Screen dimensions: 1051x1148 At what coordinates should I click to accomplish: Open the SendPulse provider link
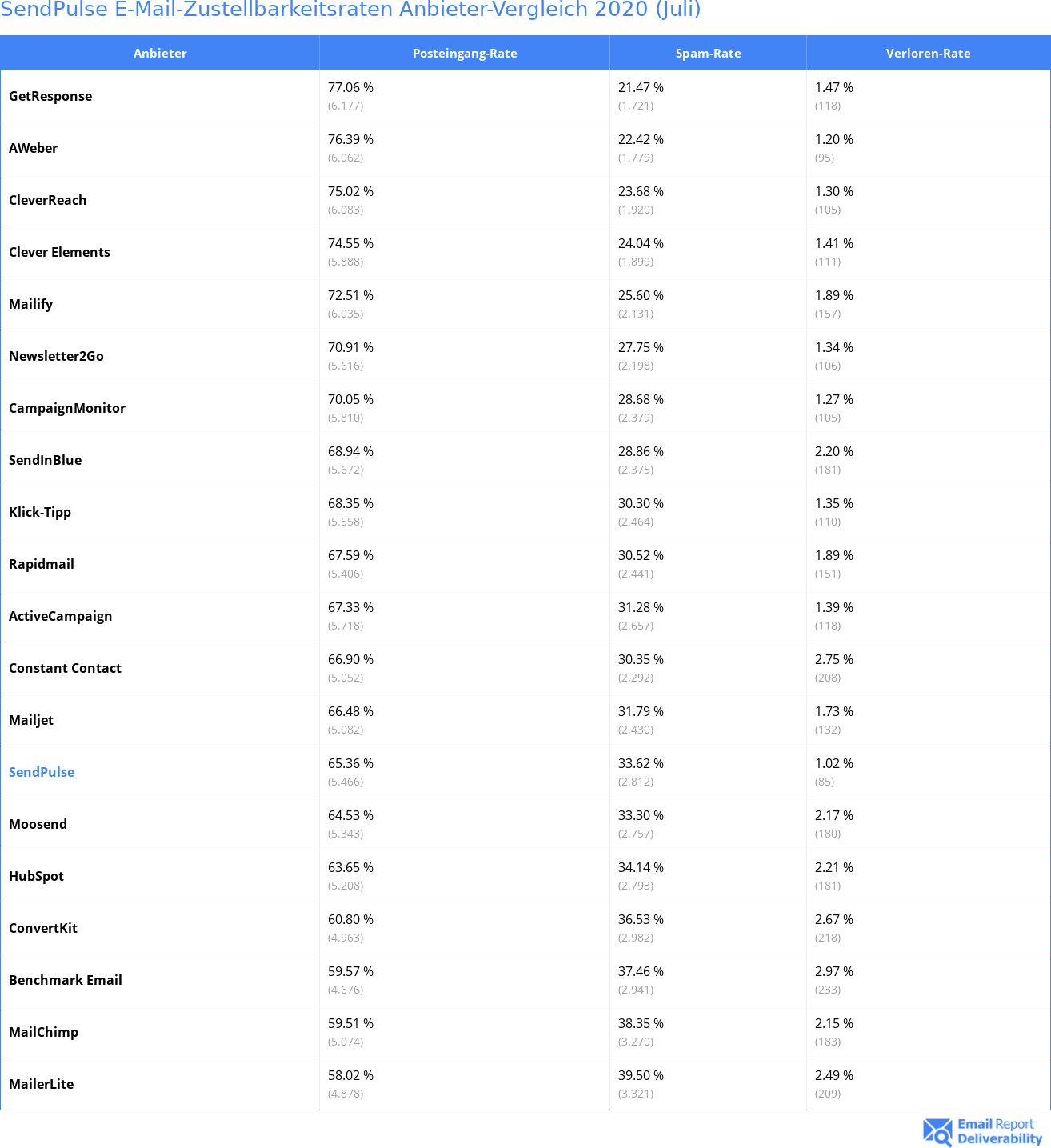[x=42, y=772]
